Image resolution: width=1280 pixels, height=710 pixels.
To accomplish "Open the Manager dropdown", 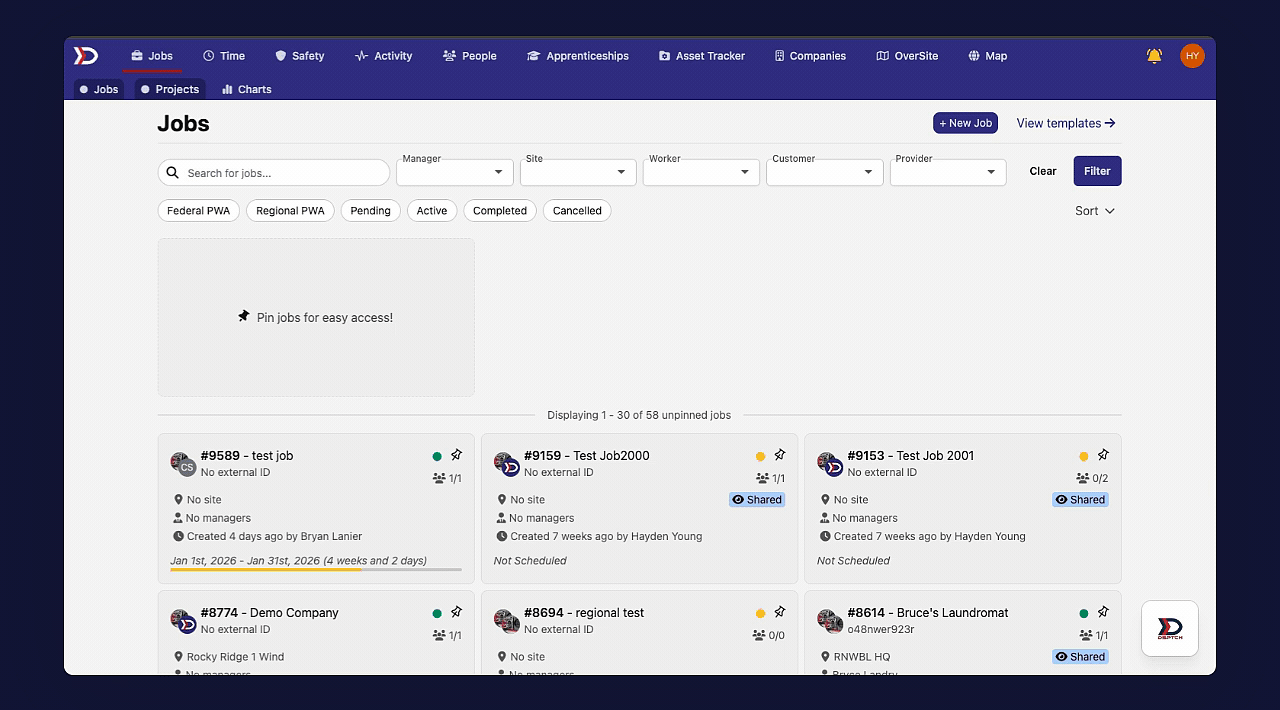I will pos(455,172).
